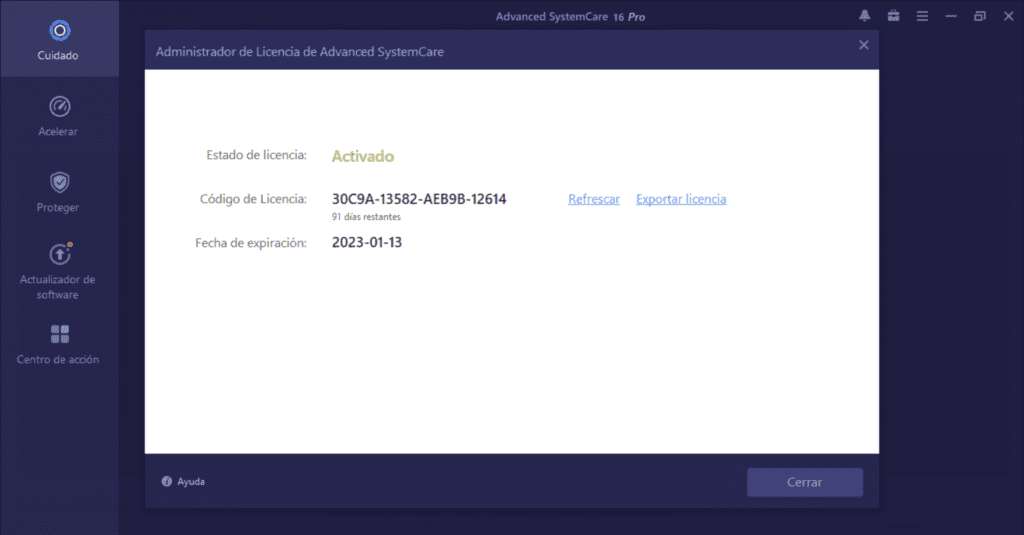Minimize the Advanced SystemCare window
This screenshot has height=535, width=1024.
coord(951,16)
